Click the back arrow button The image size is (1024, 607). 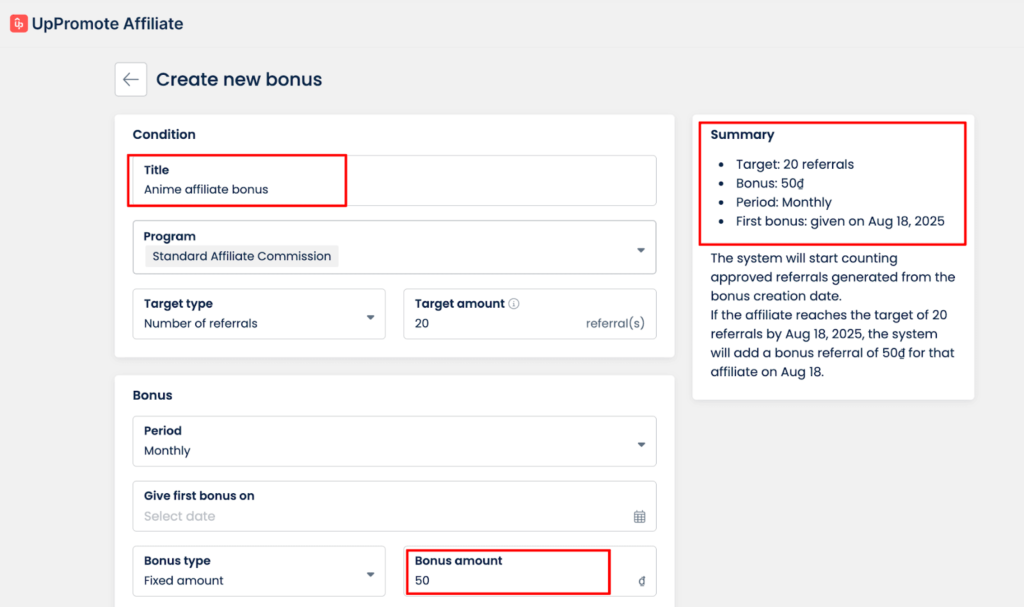pos(131,79)
